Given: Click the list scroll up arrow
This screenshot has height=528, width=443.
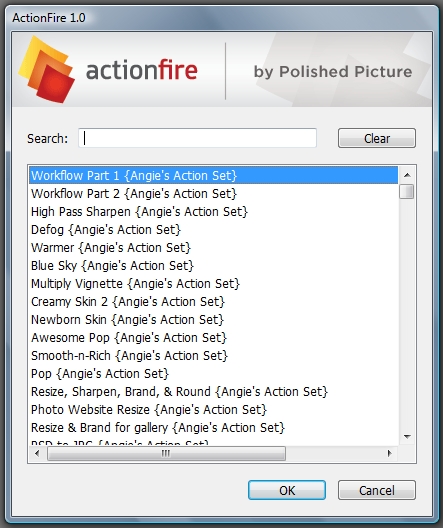Looking at the screenshot, I should click(x=407, y=175).
